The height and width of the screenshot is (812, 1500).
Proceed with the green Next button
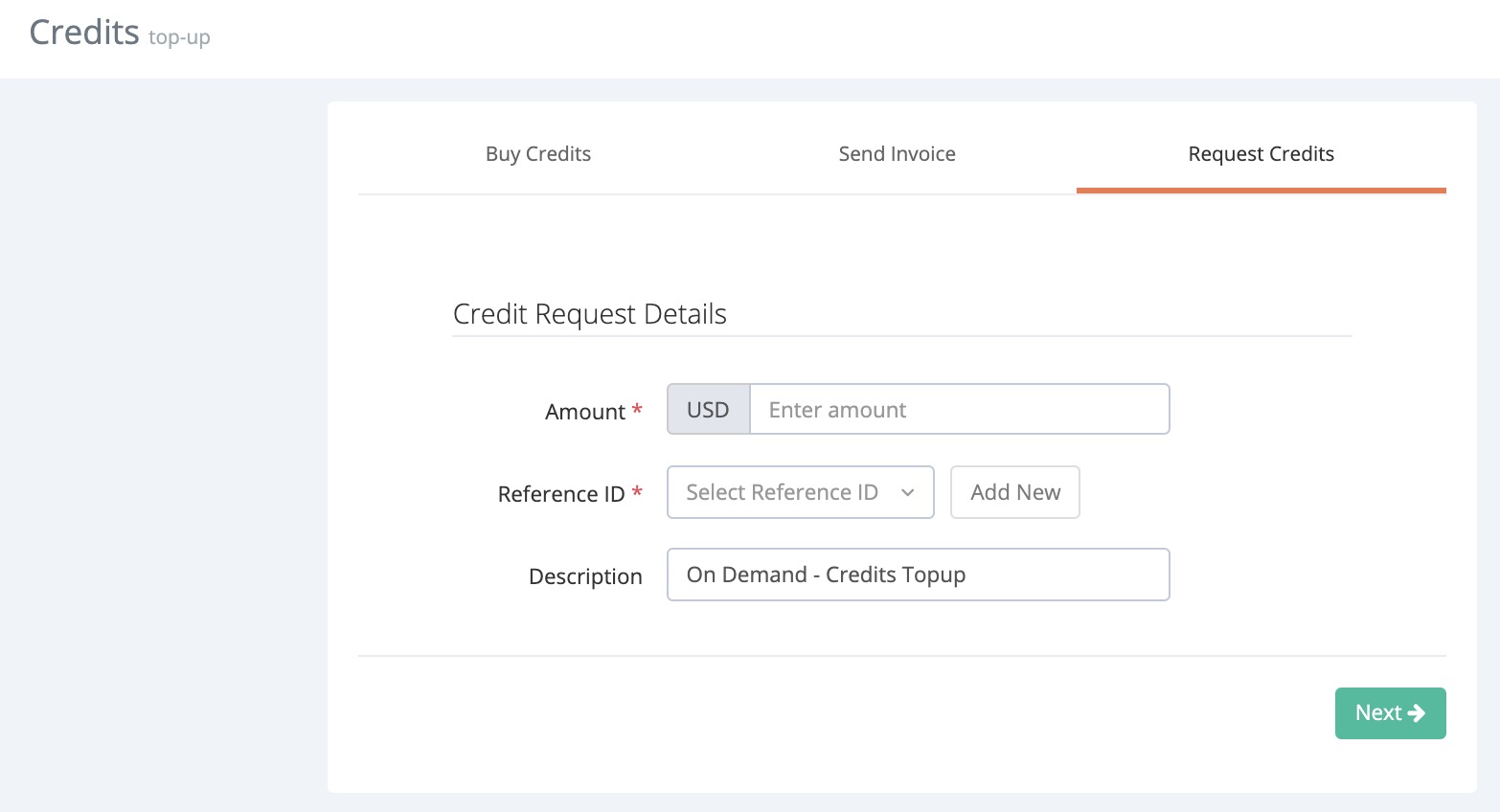pyautogui.click(x=1389, y=713)
